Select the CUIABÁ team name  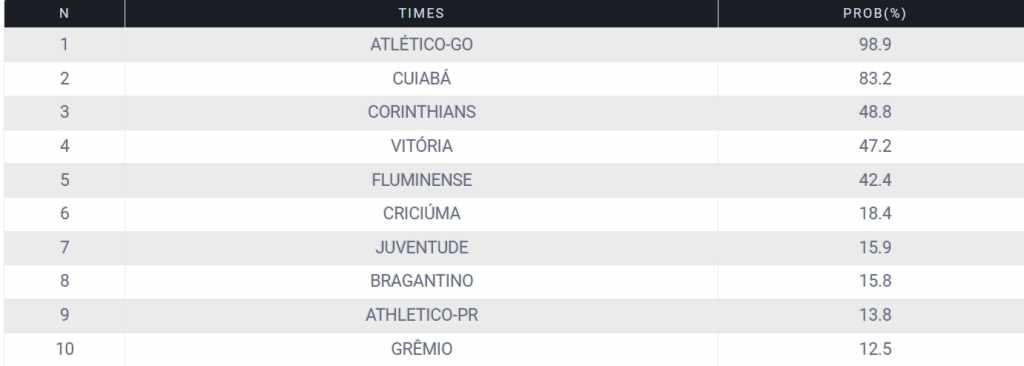[421, 78]
